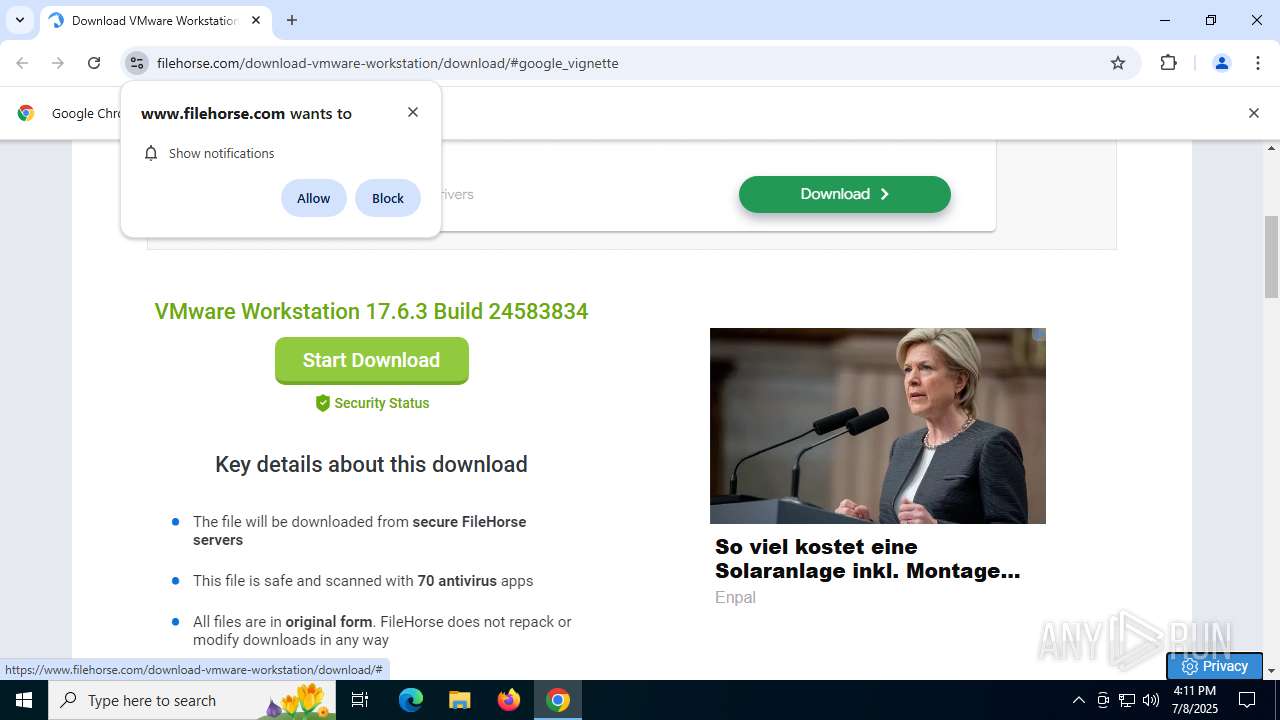Bookmark this page with star icon
Viewport: 1280px width, 720px height.
pos(1118,63)
